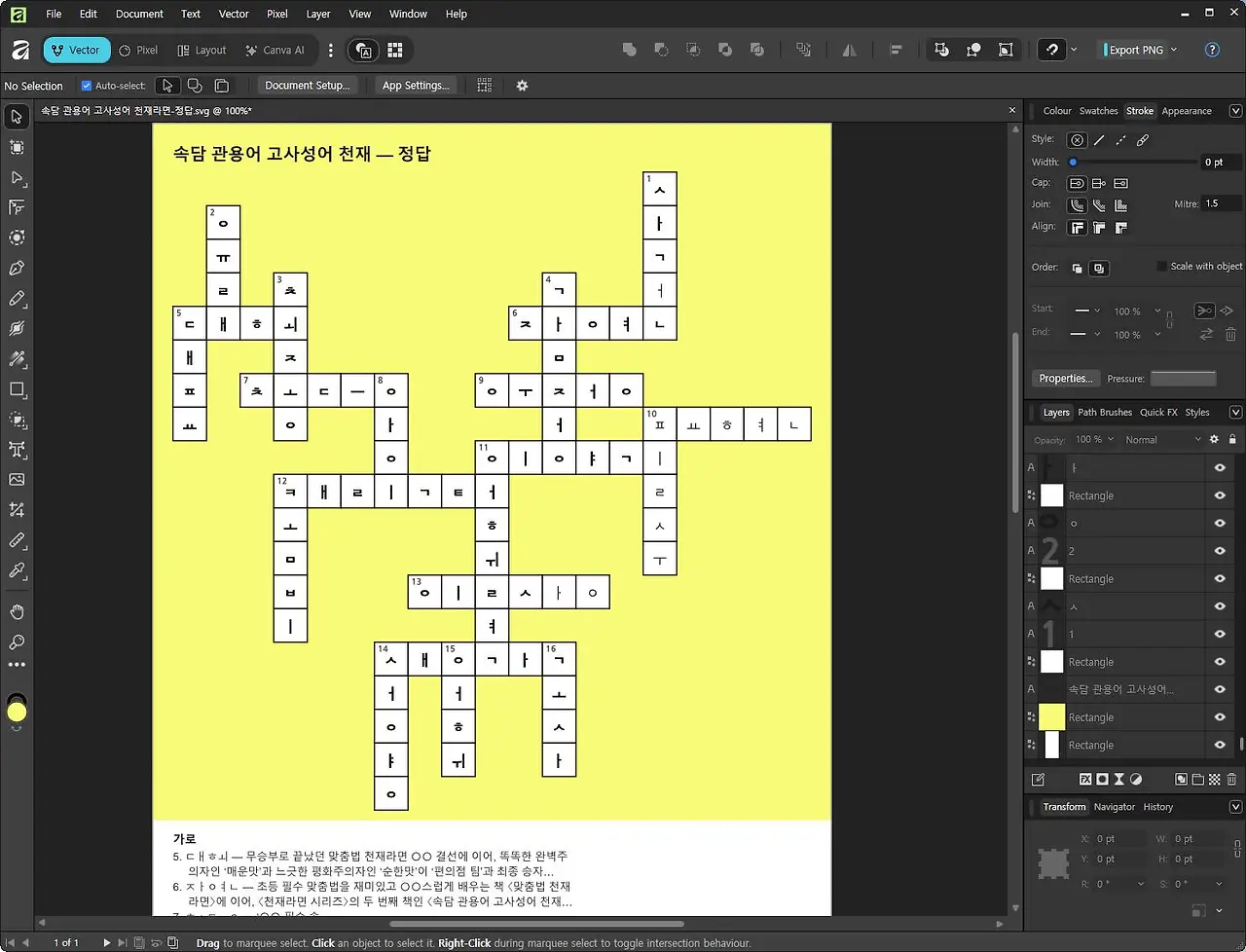Switch to the Swatches tab
Image resolution: width=1246 pixels, height=952 pixels.
pyautogui.click(x=1098, y=110)
